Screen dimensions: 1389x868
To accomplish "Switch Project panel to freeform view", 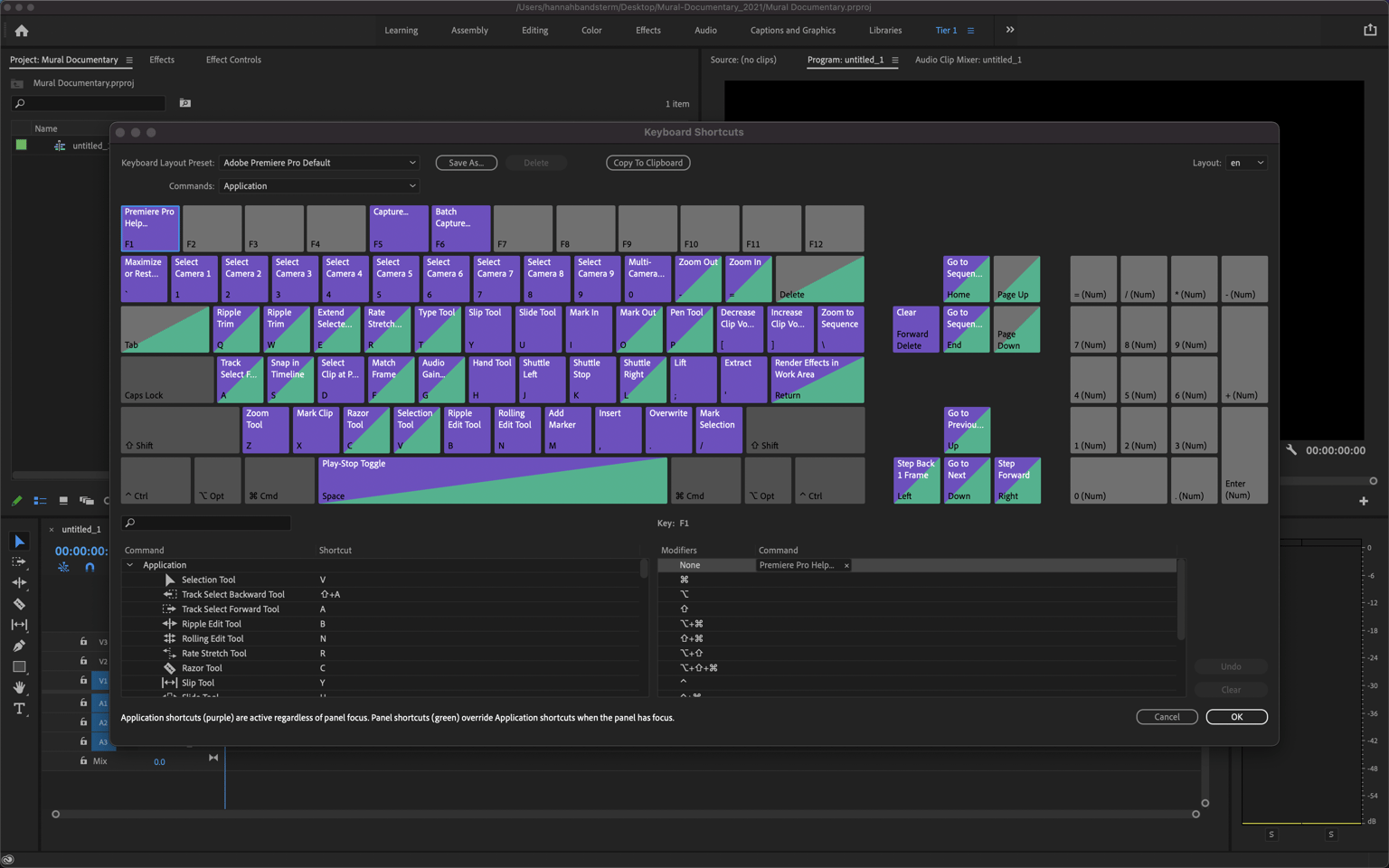I will coord(87,500).
